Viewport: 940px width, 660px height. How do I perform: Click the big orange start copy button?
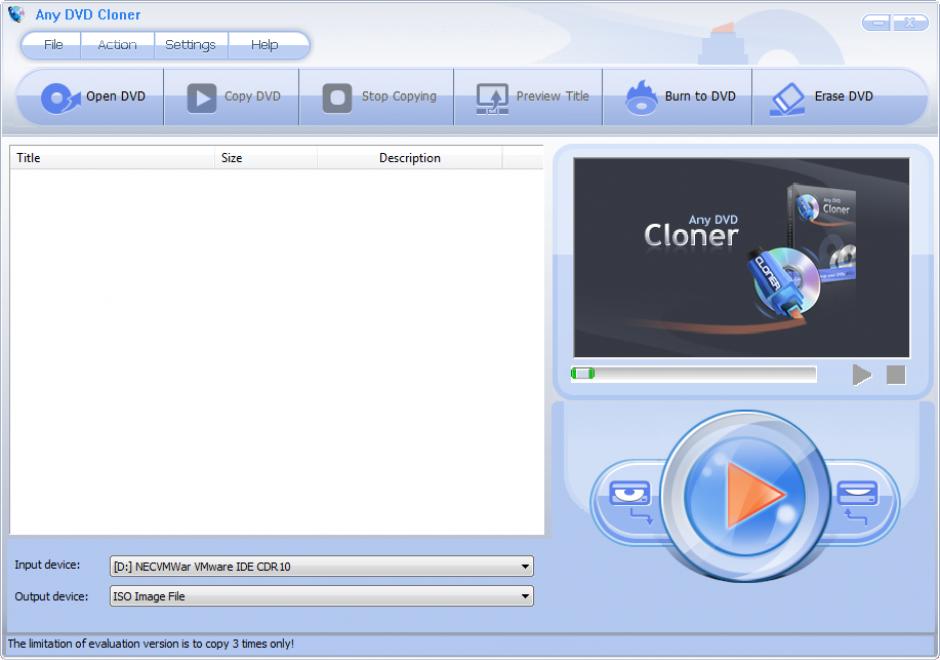click(x=745, y=495)
